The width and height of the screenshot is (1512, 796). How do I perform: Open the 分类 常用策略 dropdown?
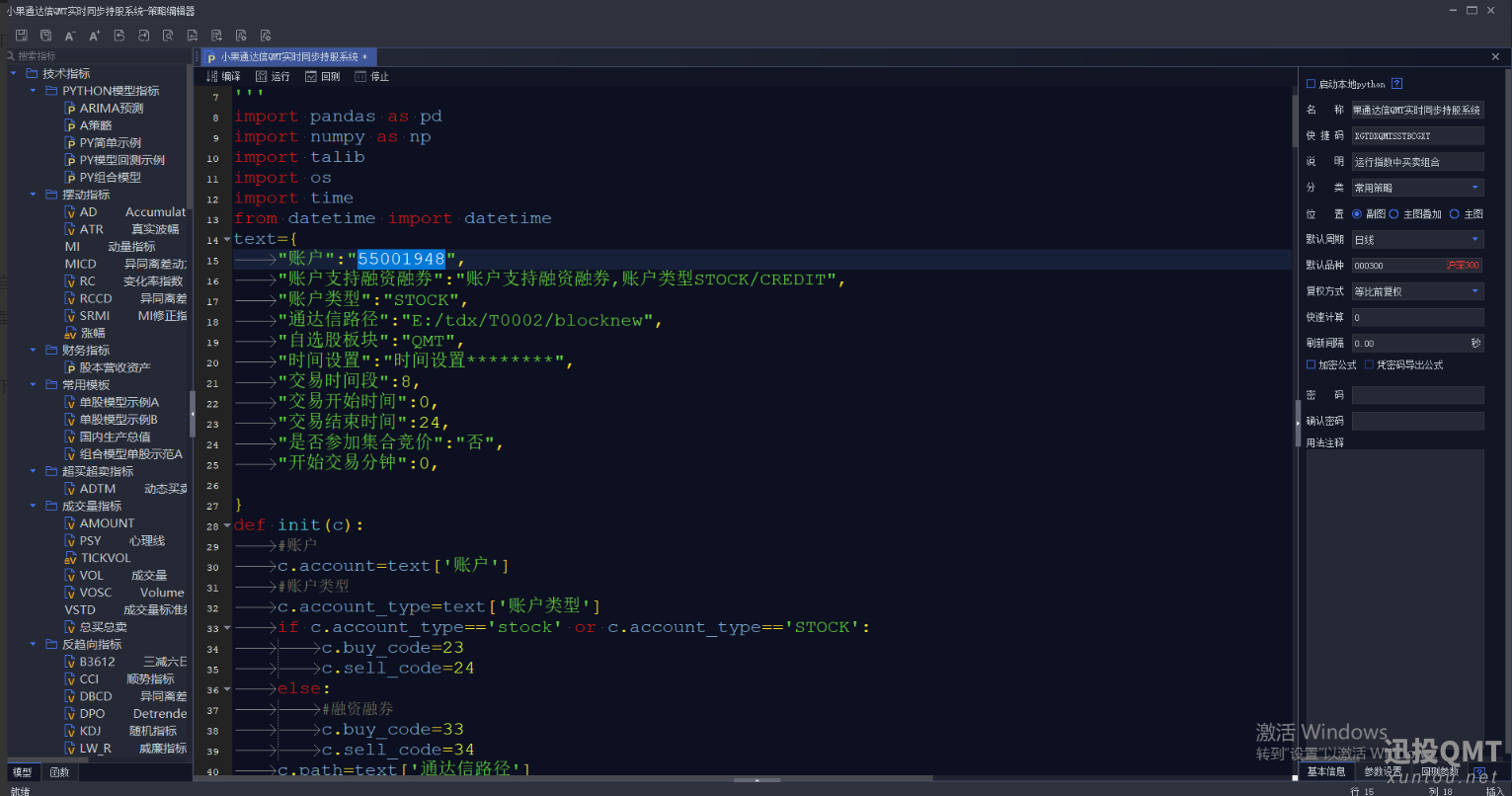click(x=1417, y=188)
